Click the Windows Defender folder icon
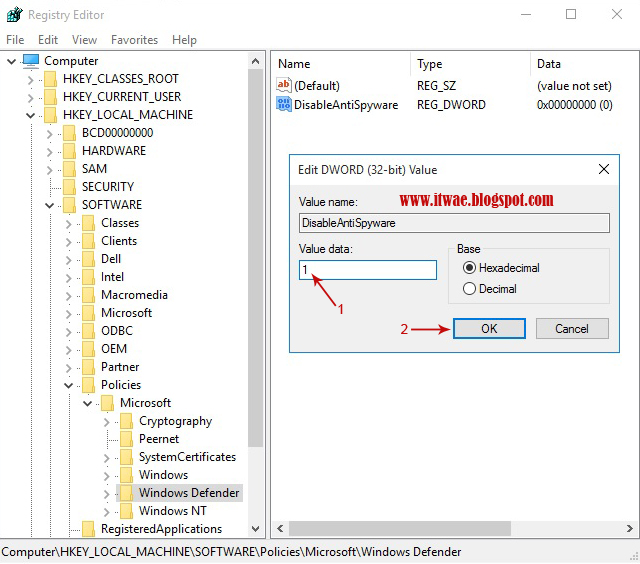Viewport: 640px width, 564px height. pos(127,493)
